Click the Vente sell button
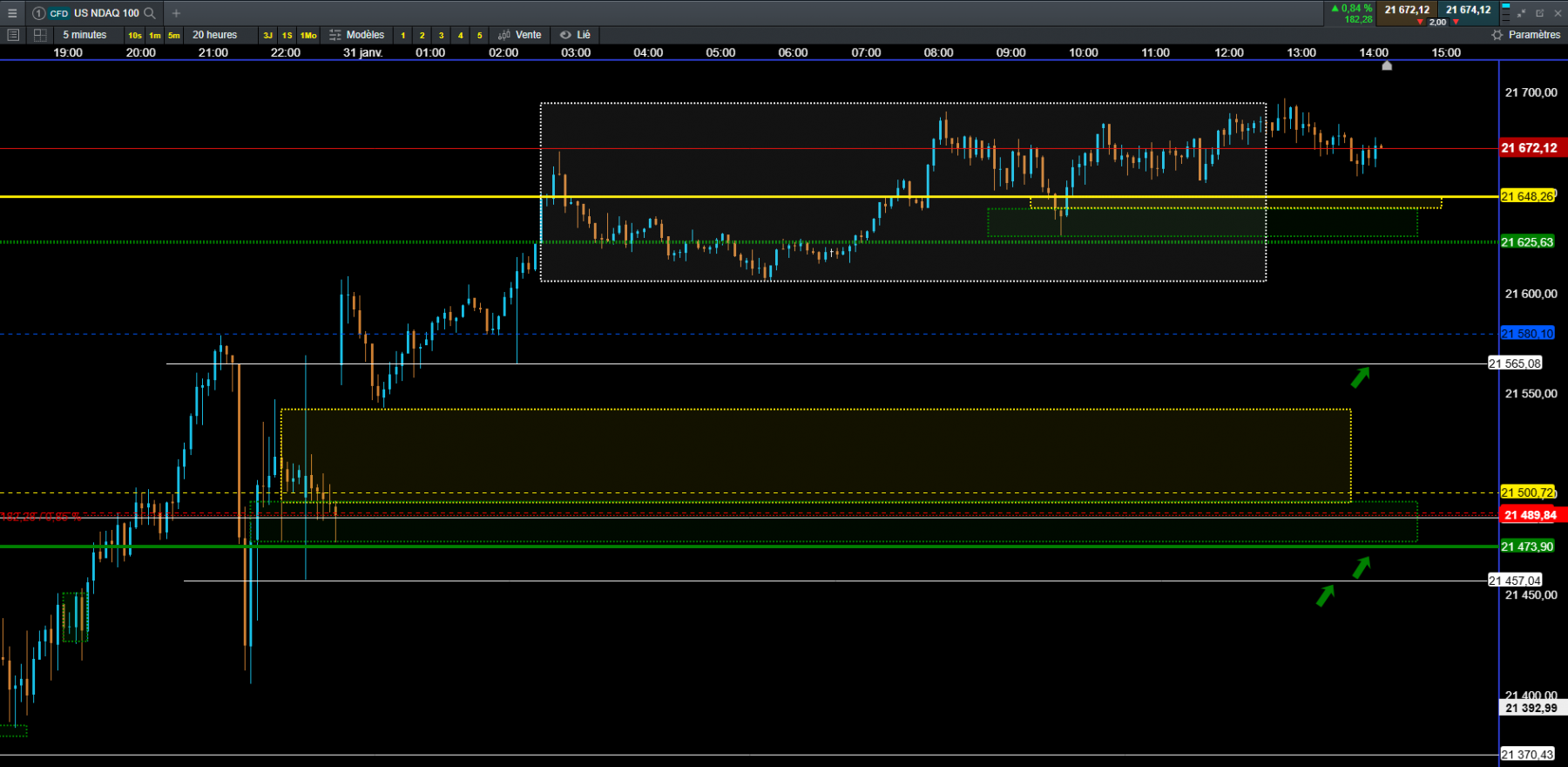Viewport: 1568px width, 767px height. point(520,35)
